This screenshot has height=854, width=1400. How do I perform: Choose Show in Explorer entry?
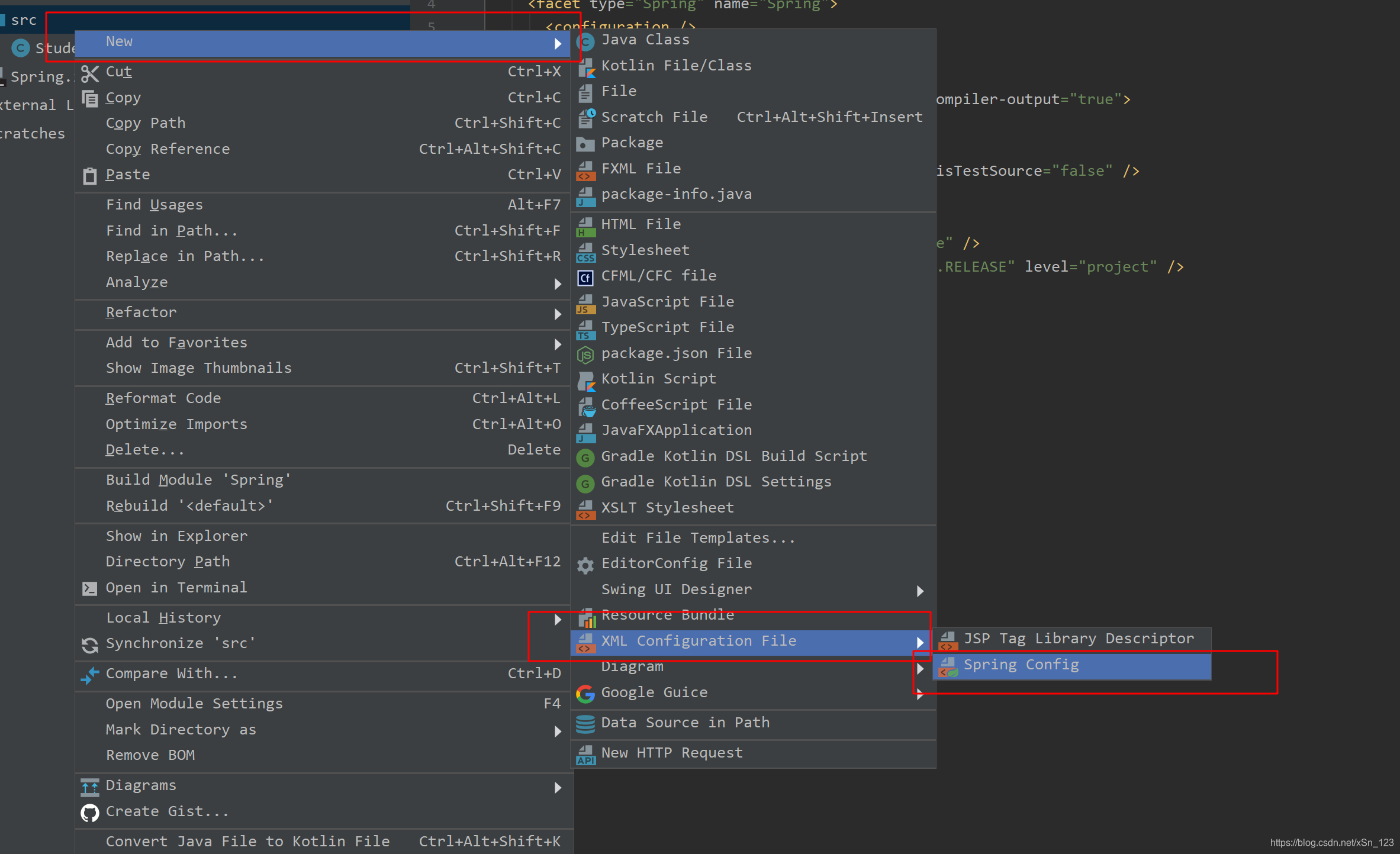point(324,536)
